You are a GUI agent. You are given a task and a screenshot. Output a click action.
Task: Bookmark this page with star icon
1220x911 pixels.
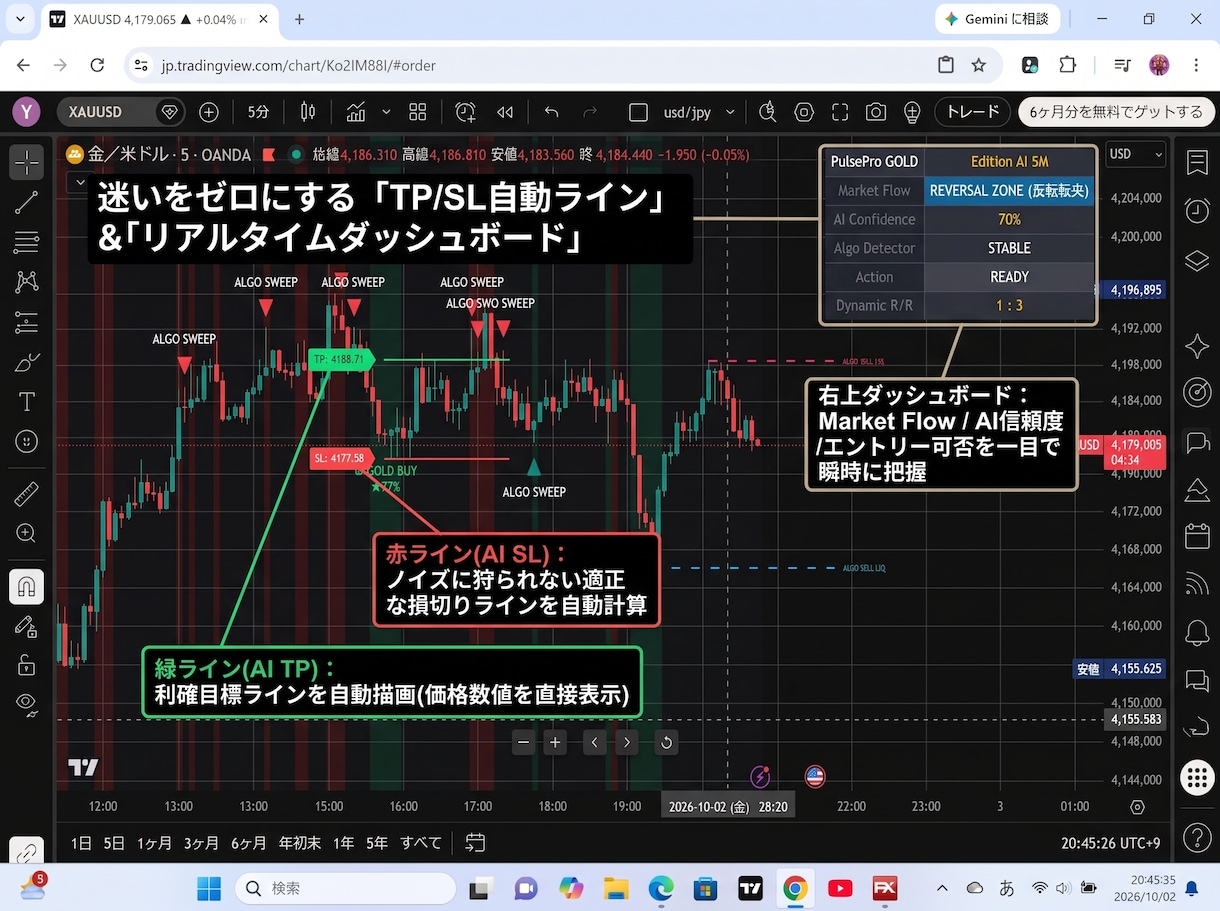click(978, 65)
